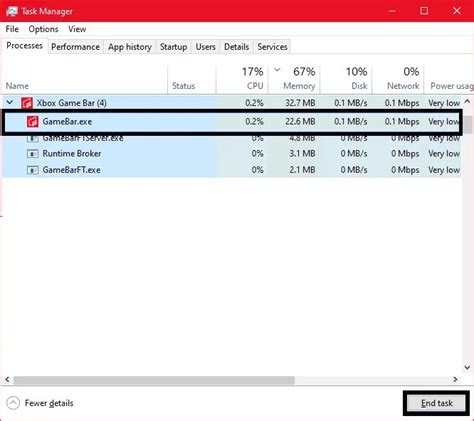This screenshot has height=421, width=474.
Task: Click the End task button
Action: coord(436,403)
